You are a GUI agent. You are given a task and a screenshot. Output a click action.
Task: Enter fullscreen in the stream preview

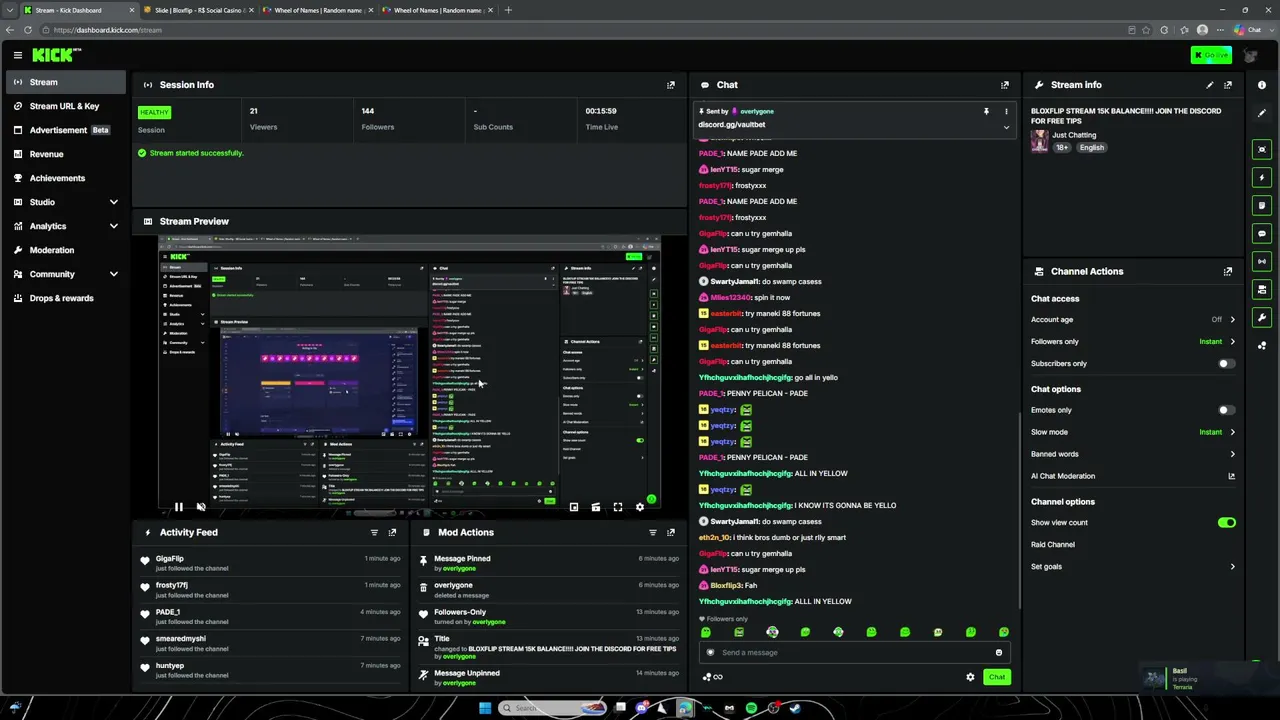[x=618, y=507]
